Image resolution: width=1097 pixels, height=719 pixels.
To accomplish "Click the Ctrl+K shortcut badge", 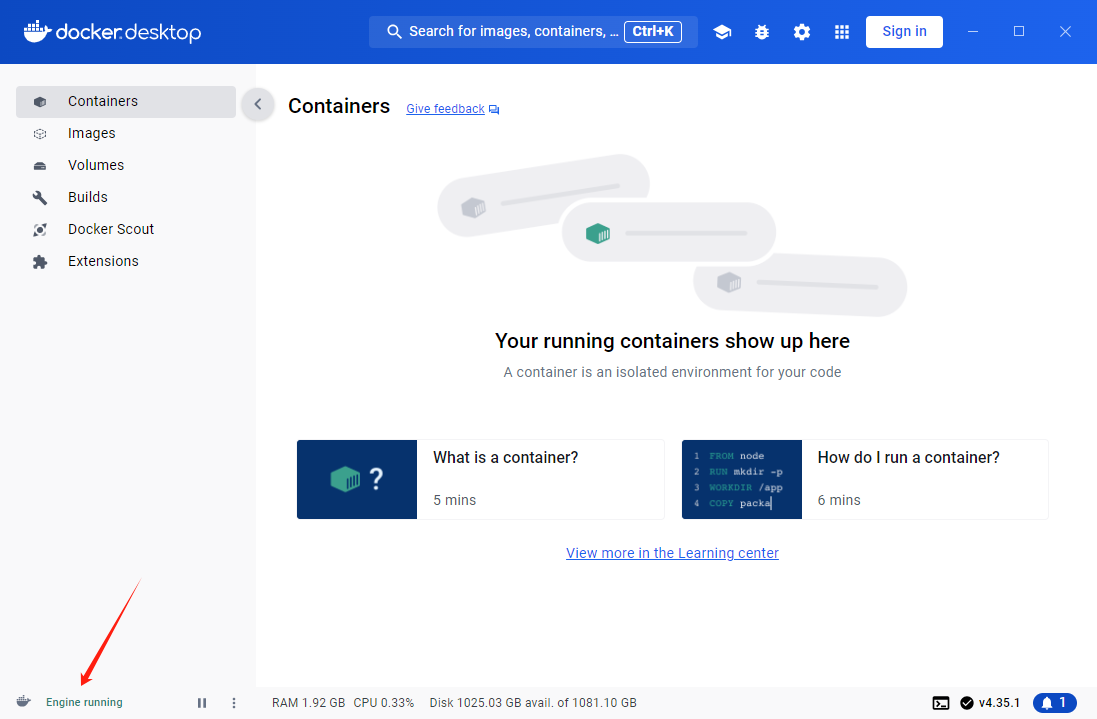I will click(653, 31).
